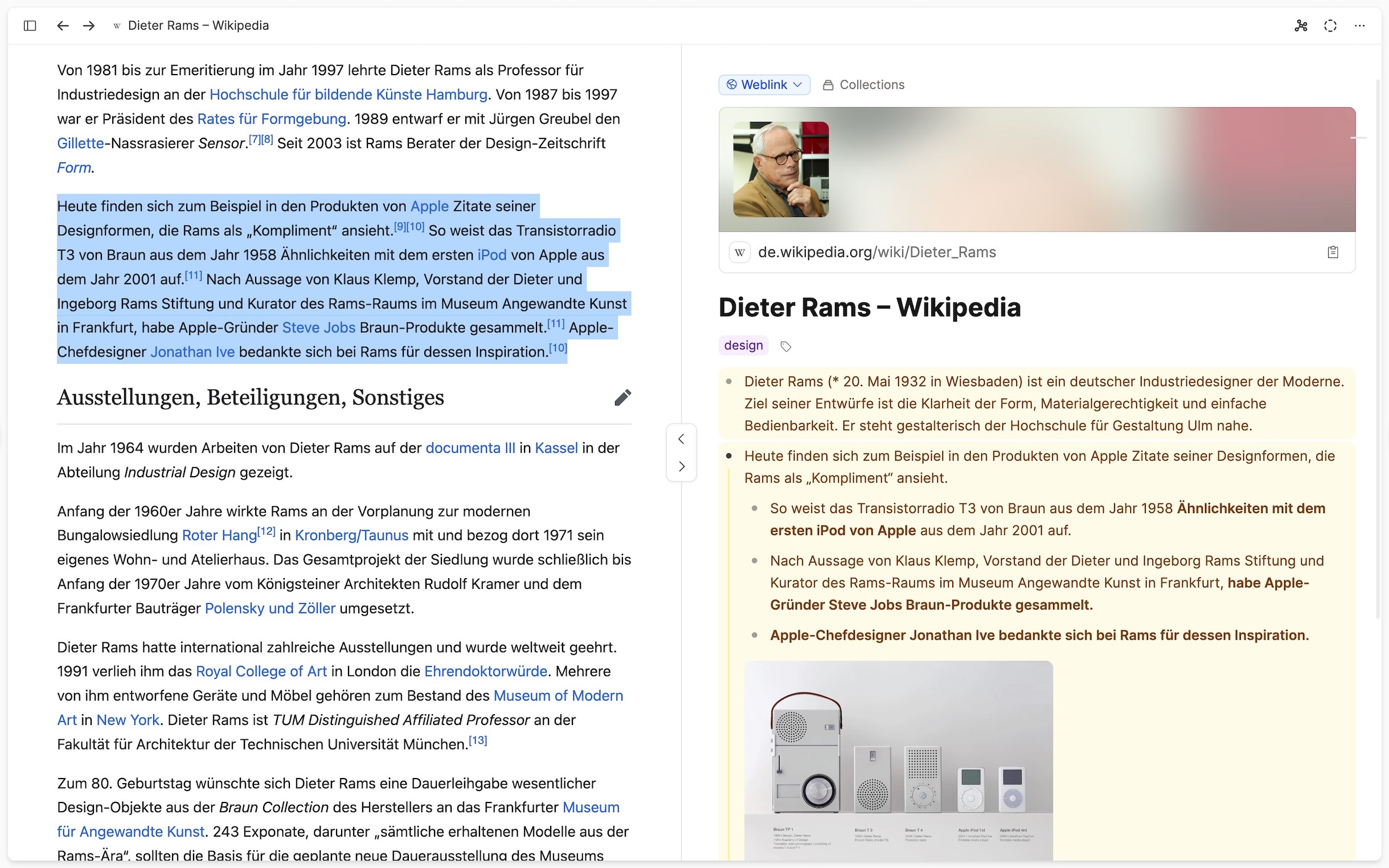Viewport: 1389px width, 868px height.
Task: Click the bold Jonathan Ive note line
Action: pyautogui.click(x=1039, y=635)
